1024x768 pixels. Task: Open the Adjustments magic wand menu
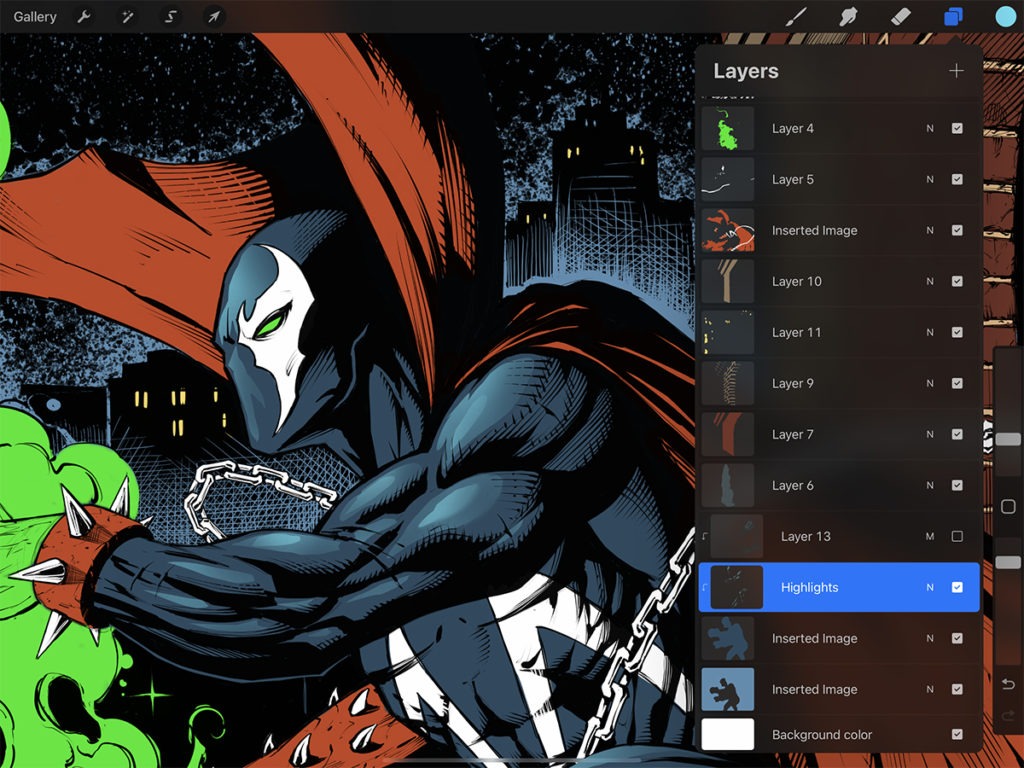coord(128,16)
